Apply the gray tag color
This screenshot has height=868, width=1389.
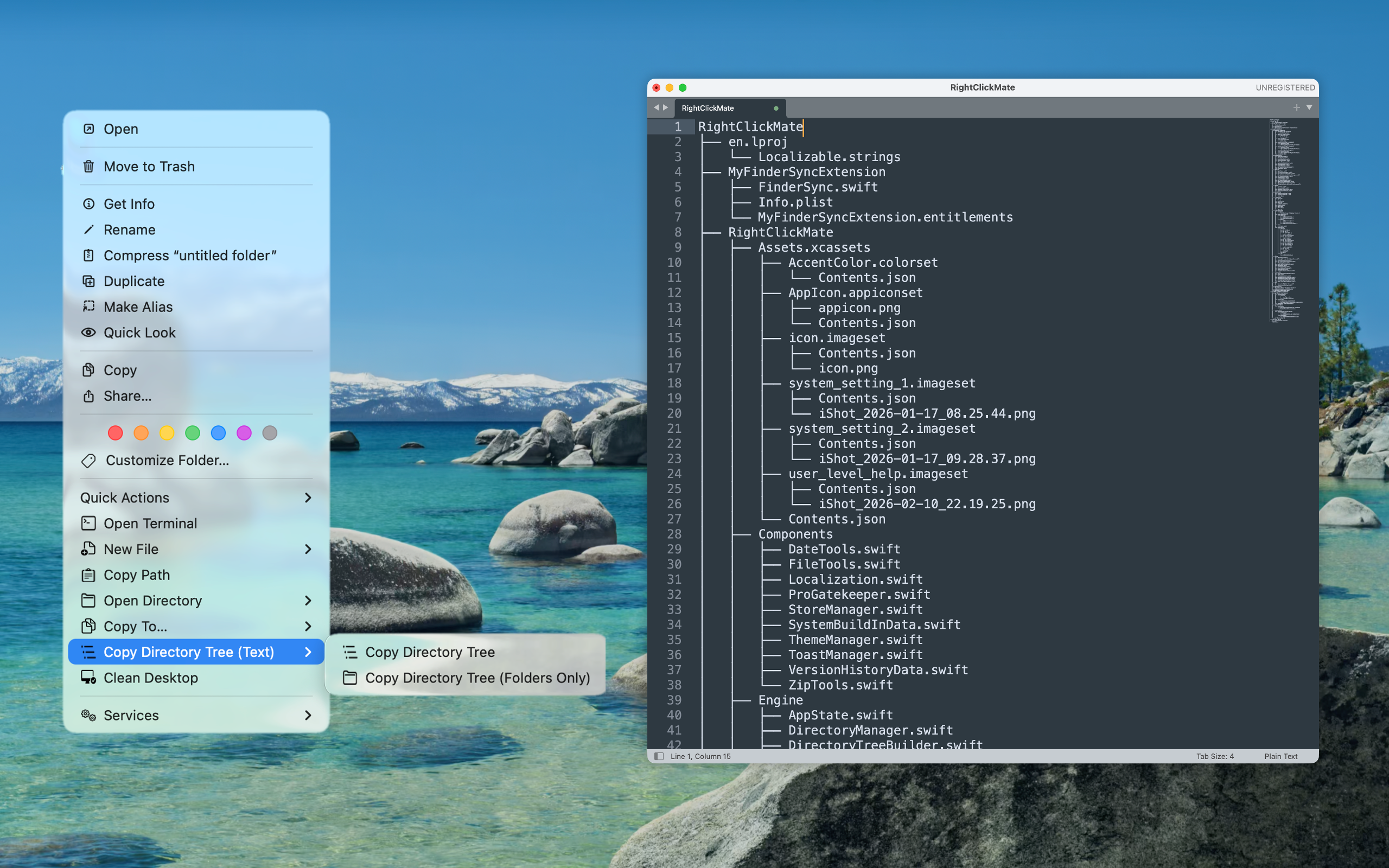click(x=270, y=433)
